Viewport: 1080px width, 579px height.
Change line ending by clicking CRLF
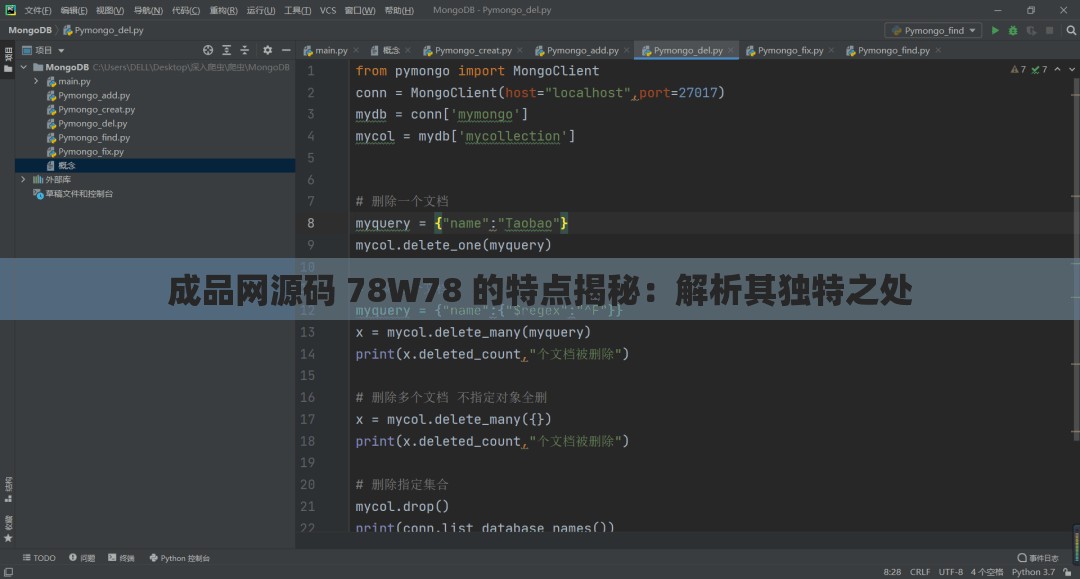click(x=919, y=572)
